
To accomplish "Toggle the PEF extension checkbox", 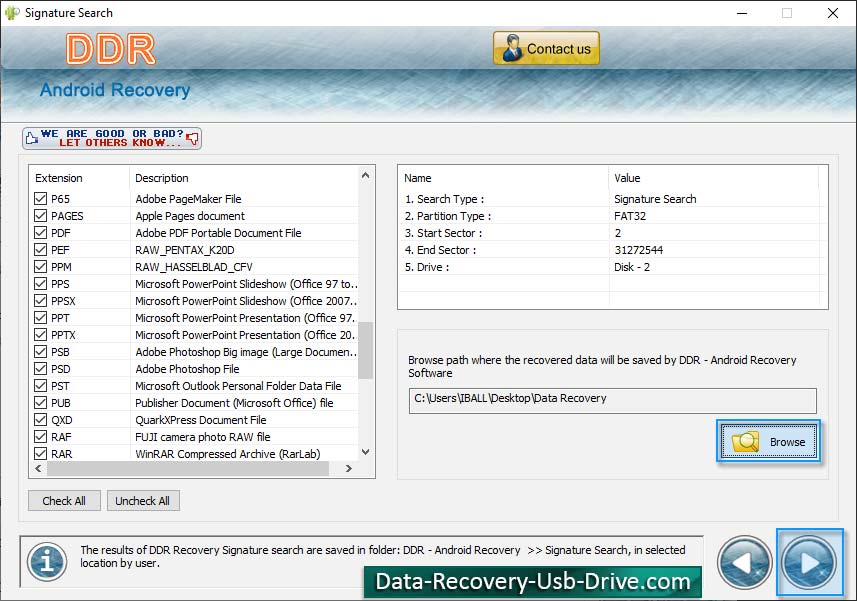I will pos(40,249).
